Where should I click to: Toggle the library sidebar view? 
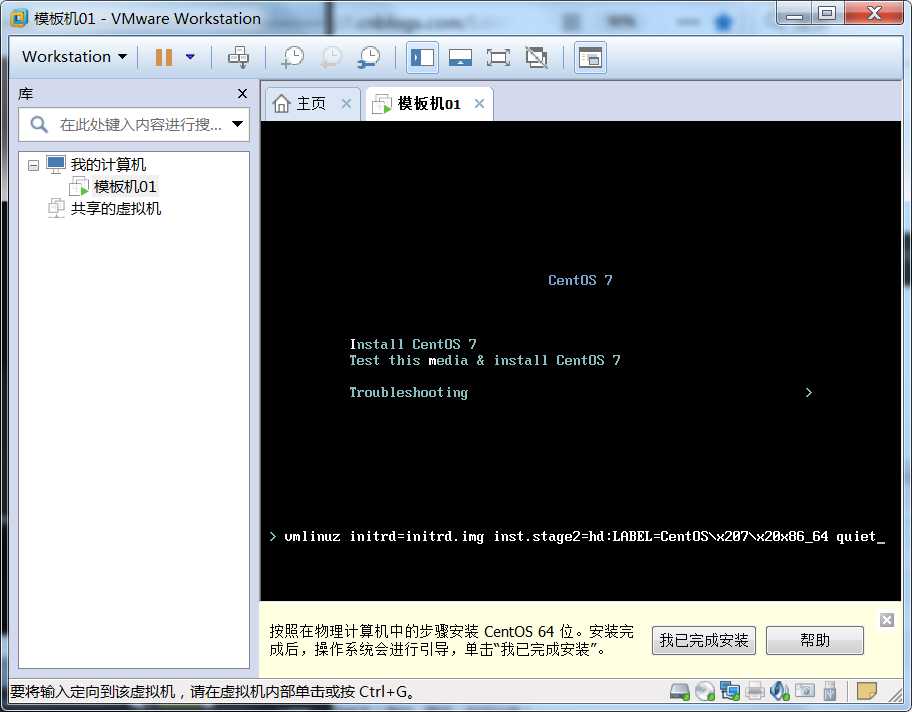coord(422,57)
